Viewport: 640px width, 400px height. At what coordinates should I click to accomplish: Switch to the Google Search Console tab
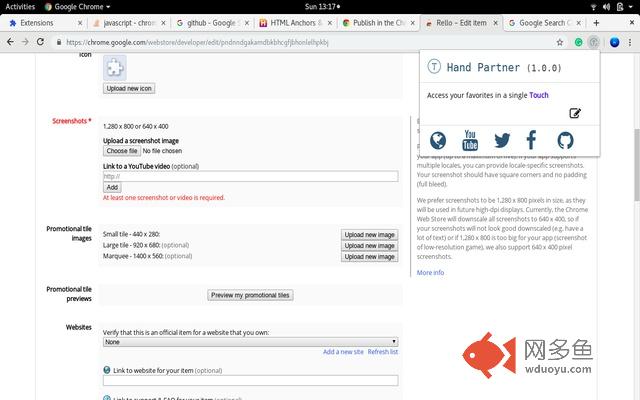point(544,23)
